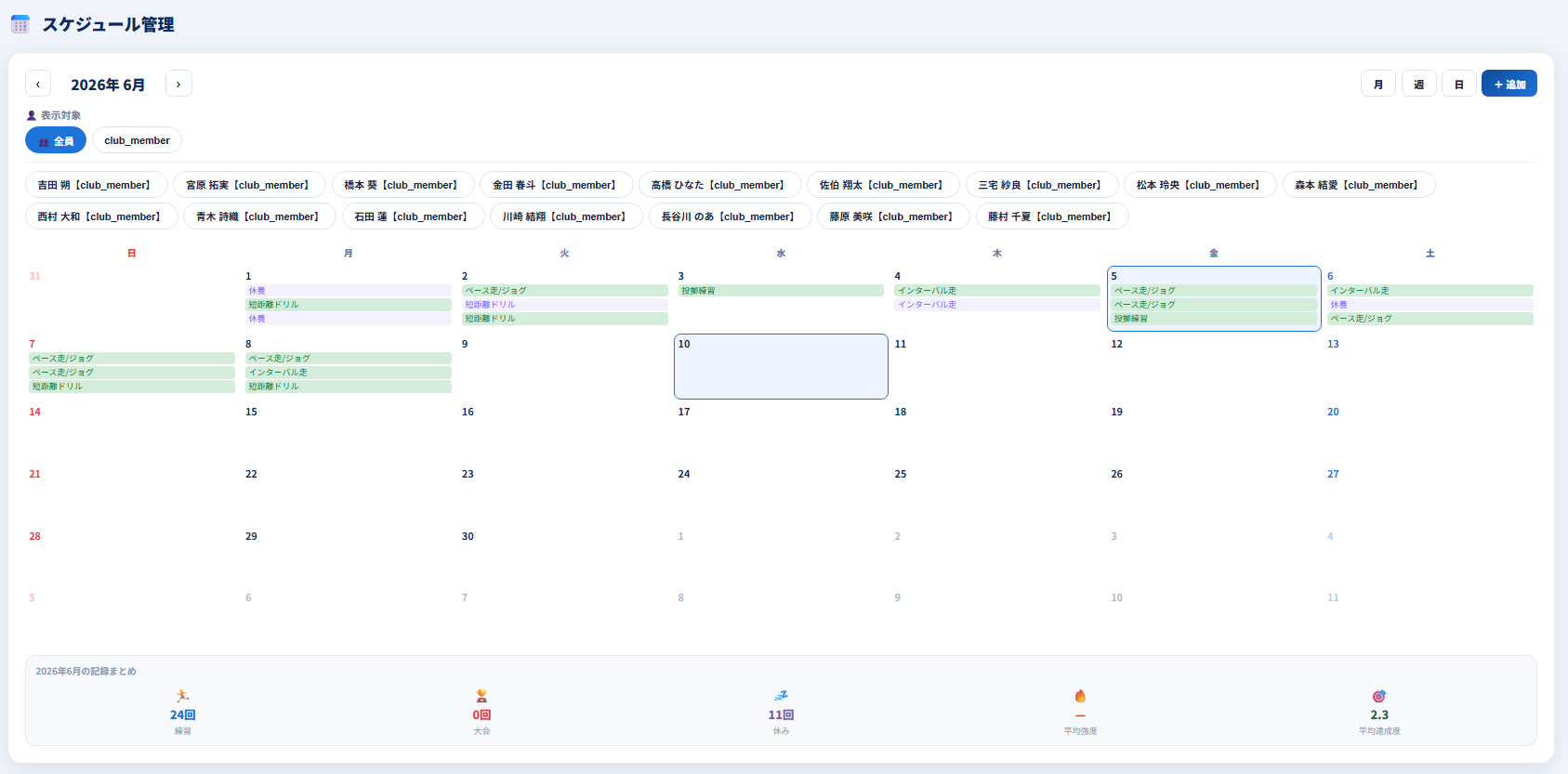Select member 宮原 拓実 [club_member]
This screenshot has width=1568, height=774.
[250, 185]
